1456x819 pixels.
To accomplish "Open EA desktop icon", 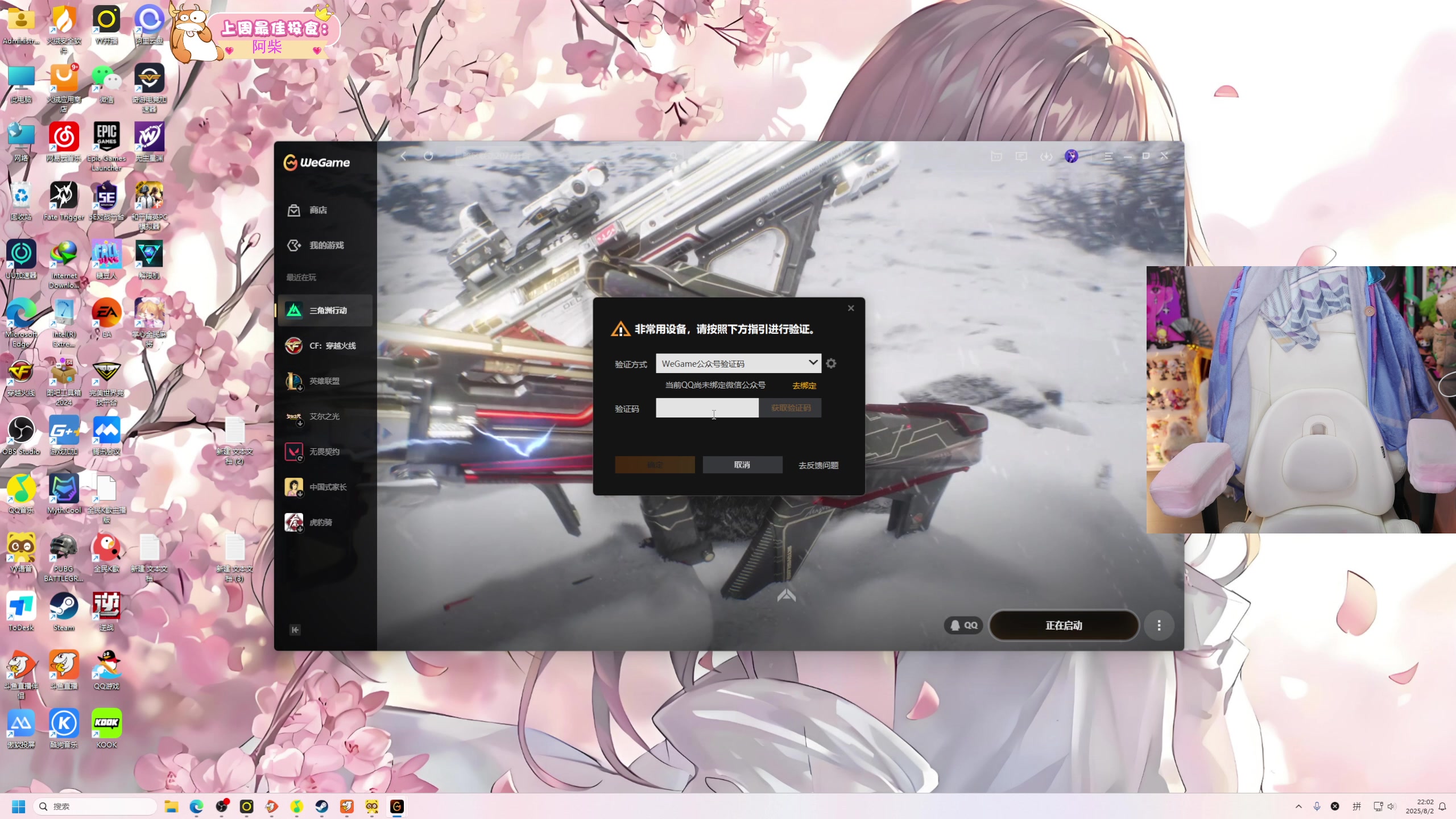I will [106, 318].
